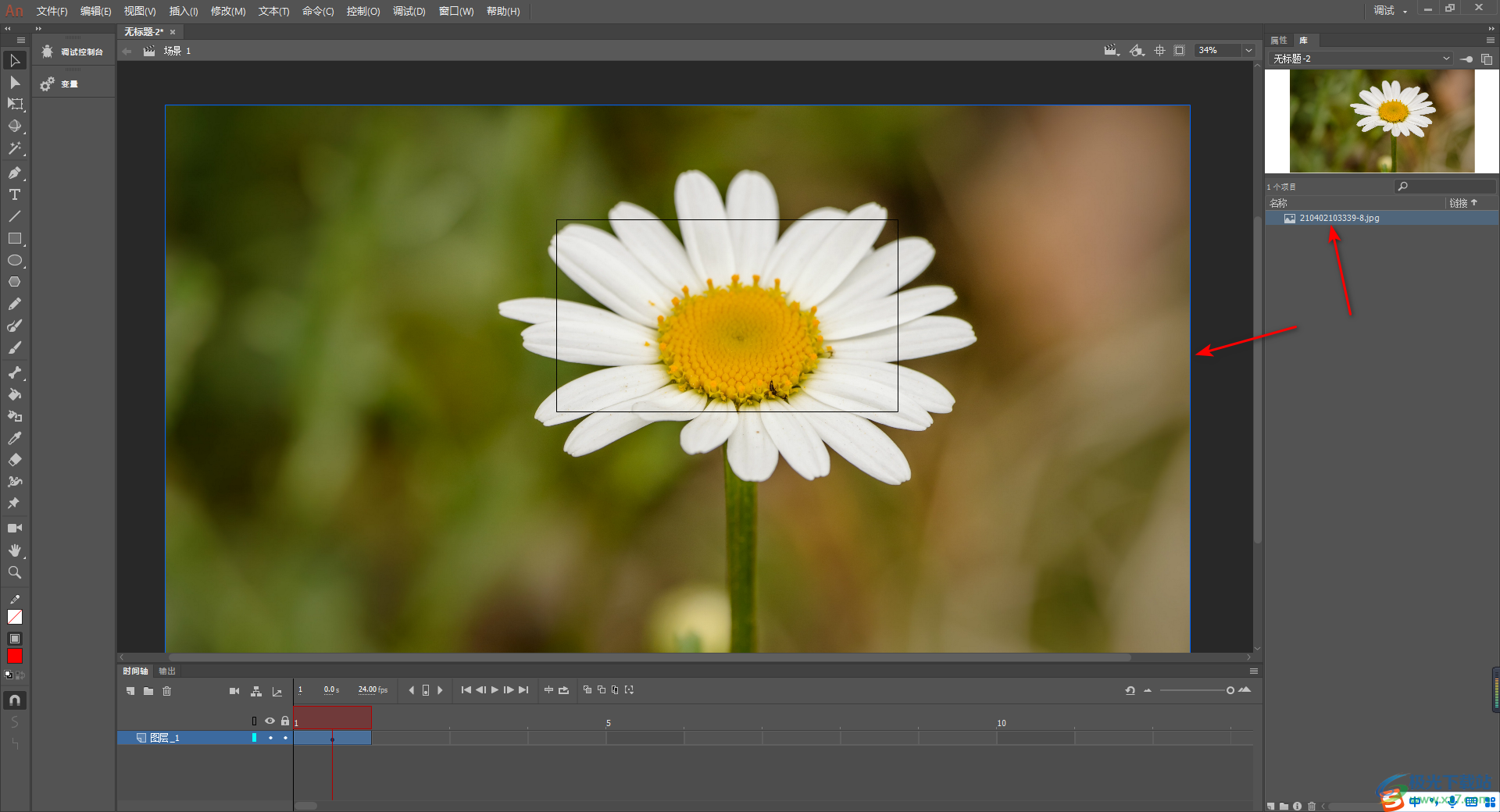Open the 变量 panel
This screenshot has height=812, width=1500.
(x=60, y=84)
